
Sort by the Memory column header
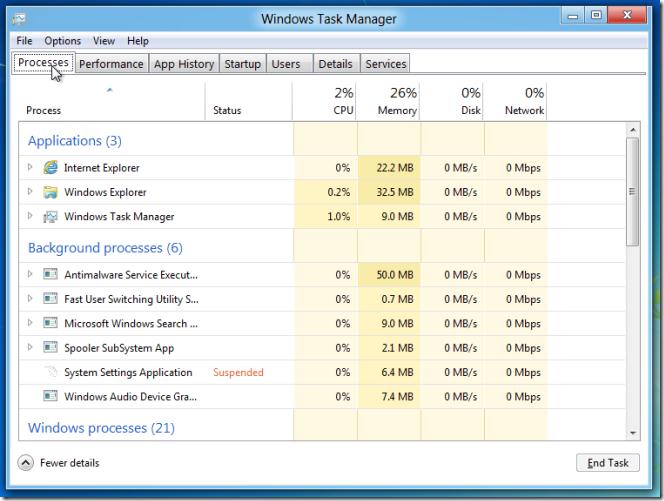tap(388, 102)
